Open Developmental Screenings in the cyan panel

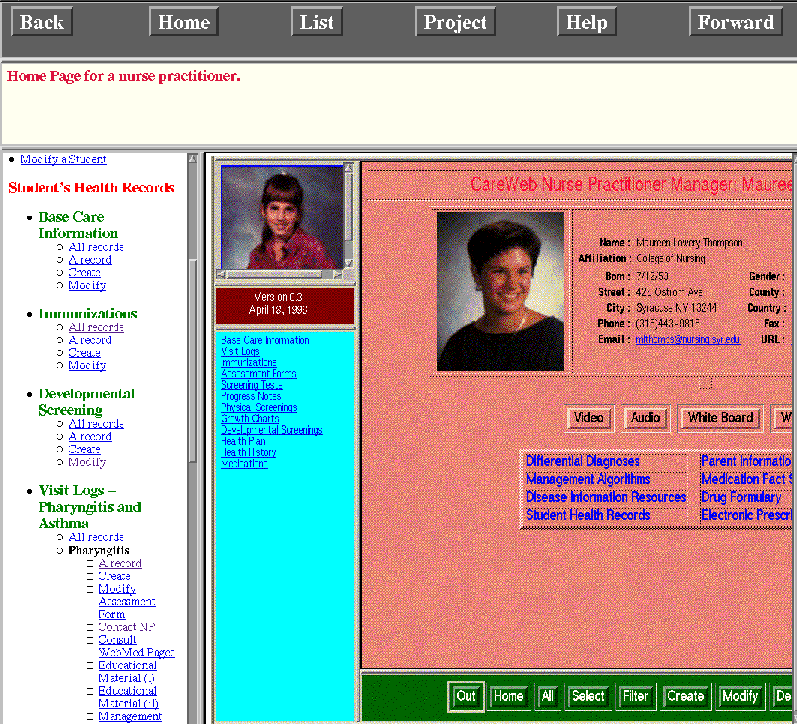point(272,430)
